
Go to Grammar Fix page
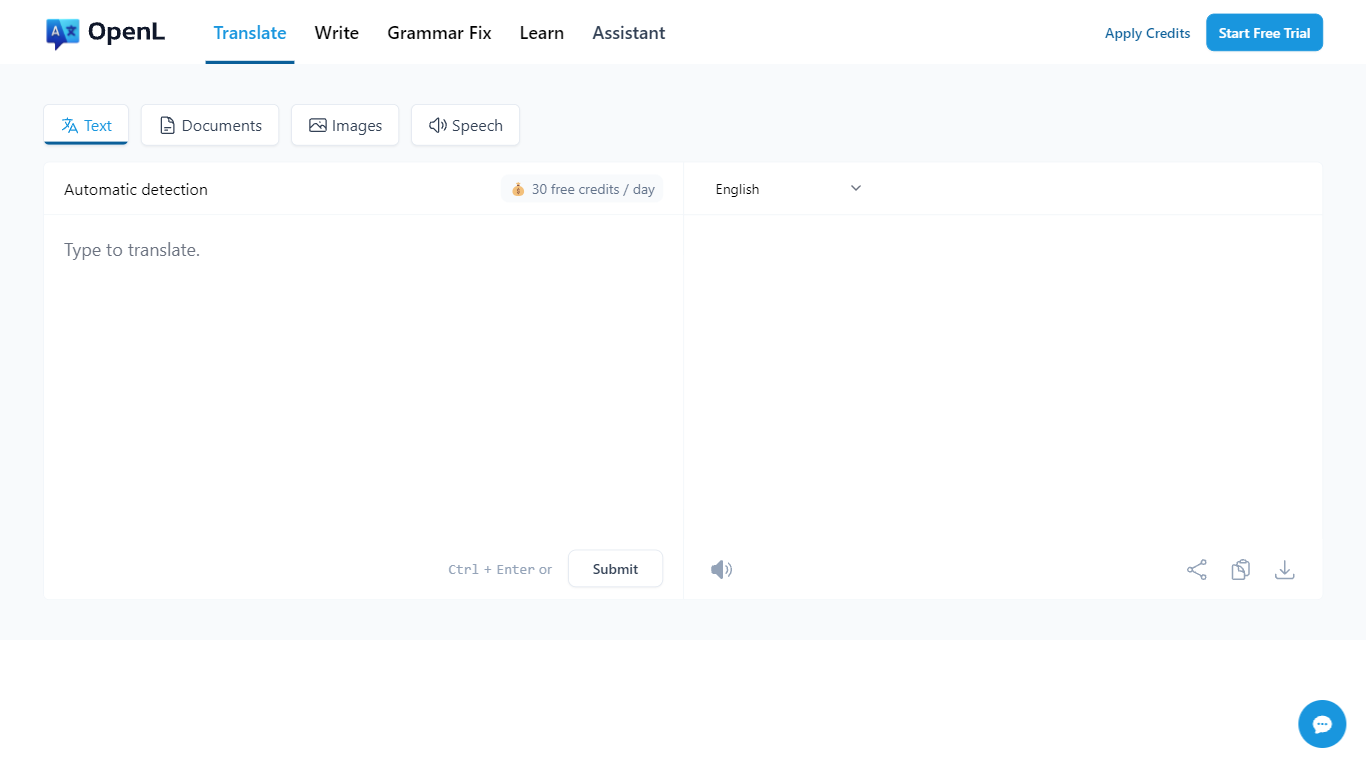[x=439, y=33]
